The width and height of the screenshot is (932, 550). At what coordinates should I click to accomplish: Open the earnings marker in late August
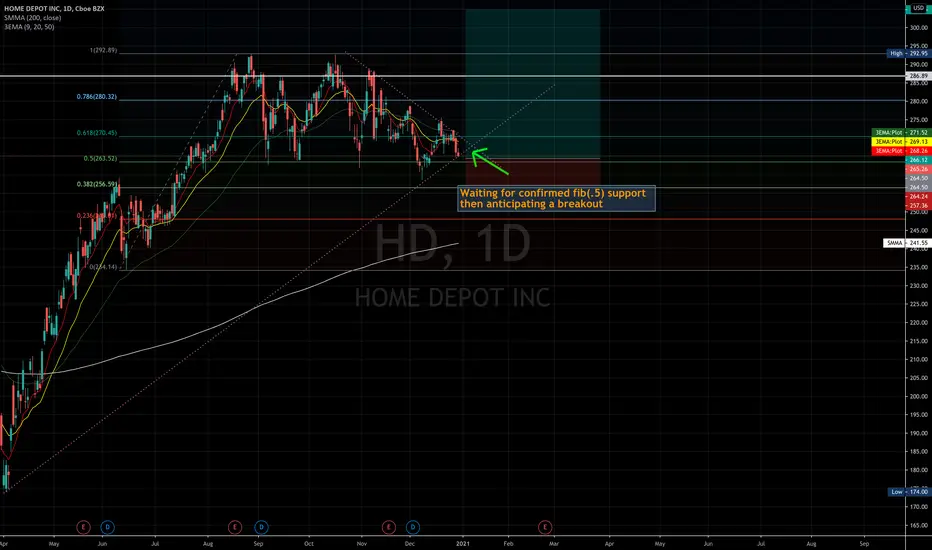235,527
